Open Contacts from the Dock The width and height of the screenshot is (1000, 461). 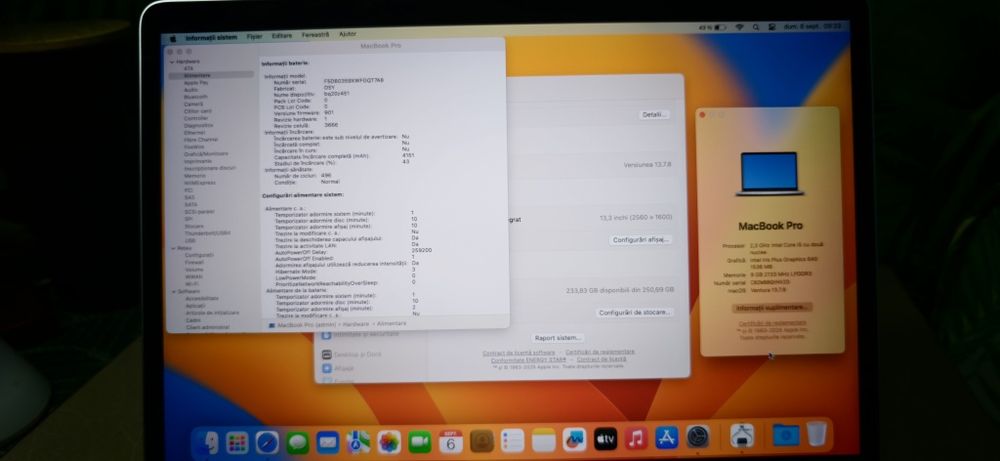482,441
